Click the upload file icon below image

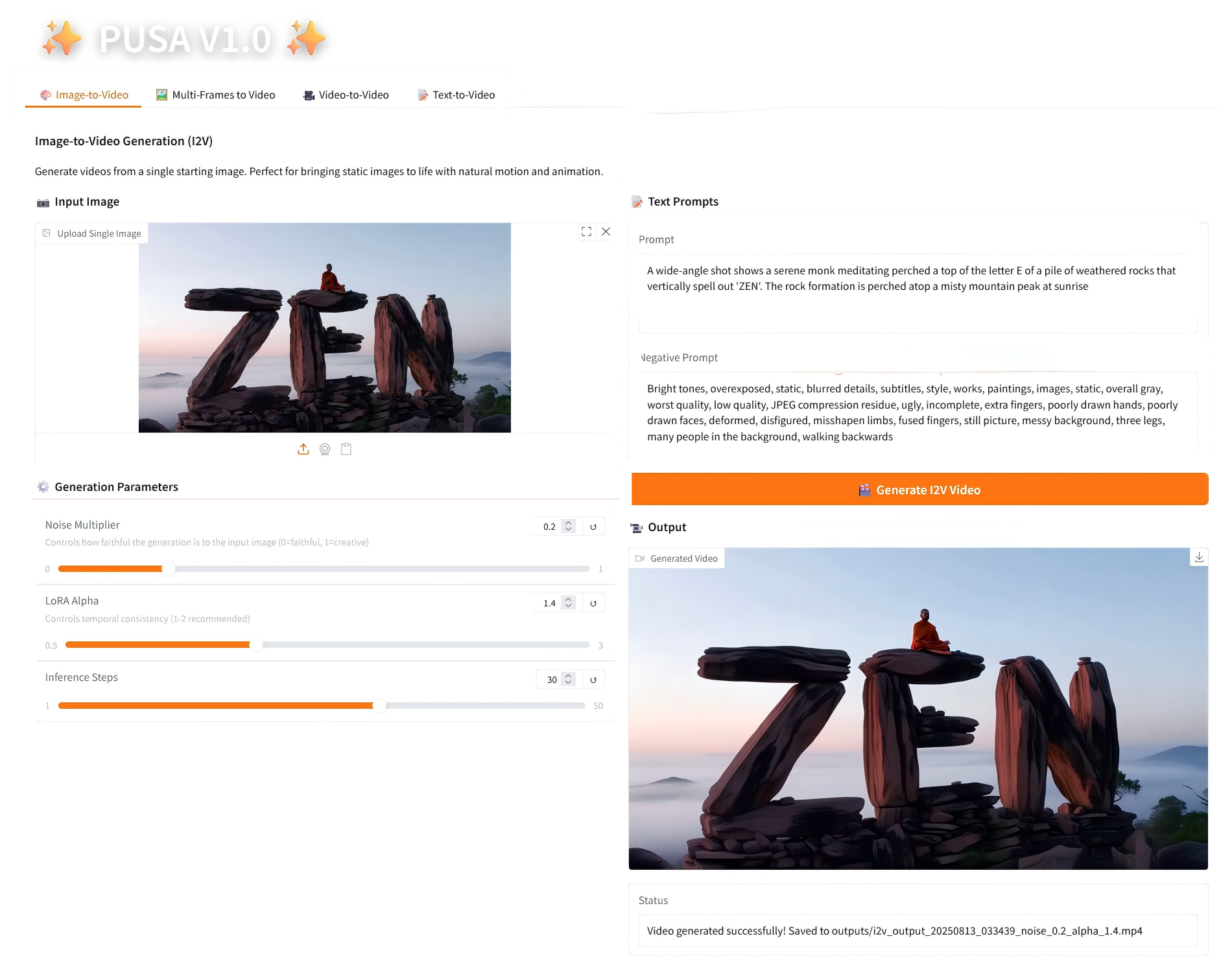[x=303, y=449]
